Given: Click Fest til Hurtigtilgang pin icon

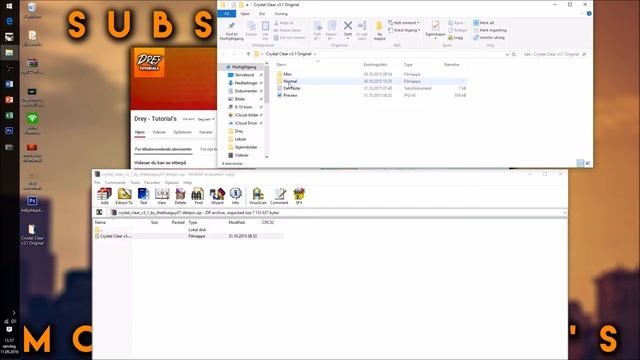Looking at the screenshot, I should (x=231, y=31).
